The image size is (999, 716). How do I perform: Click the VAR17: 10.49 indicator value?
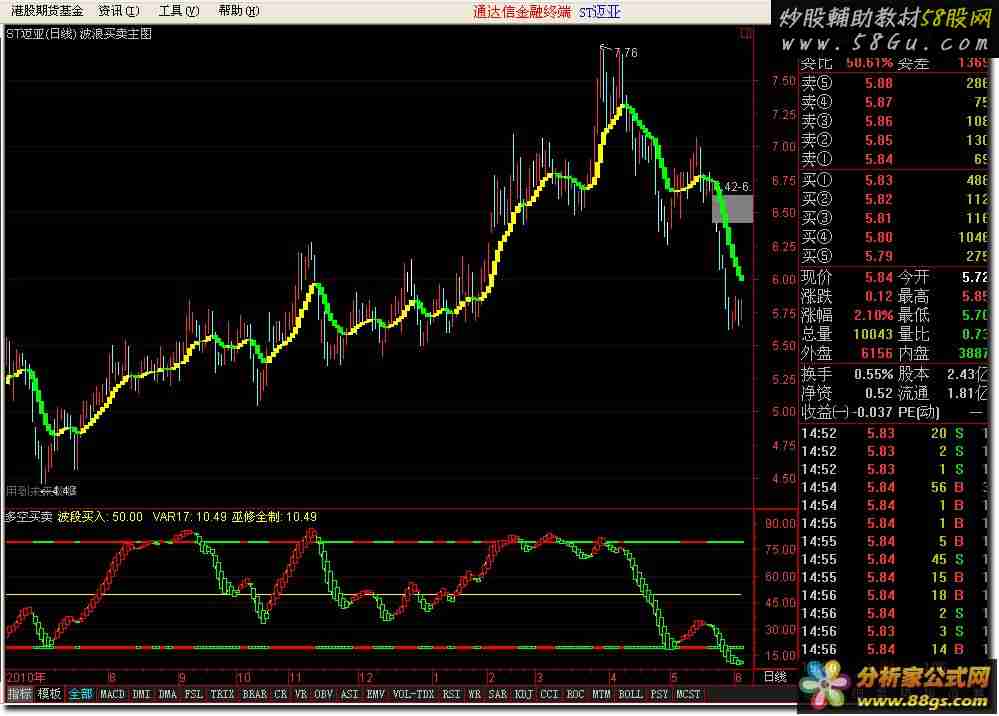pos(189,517)
